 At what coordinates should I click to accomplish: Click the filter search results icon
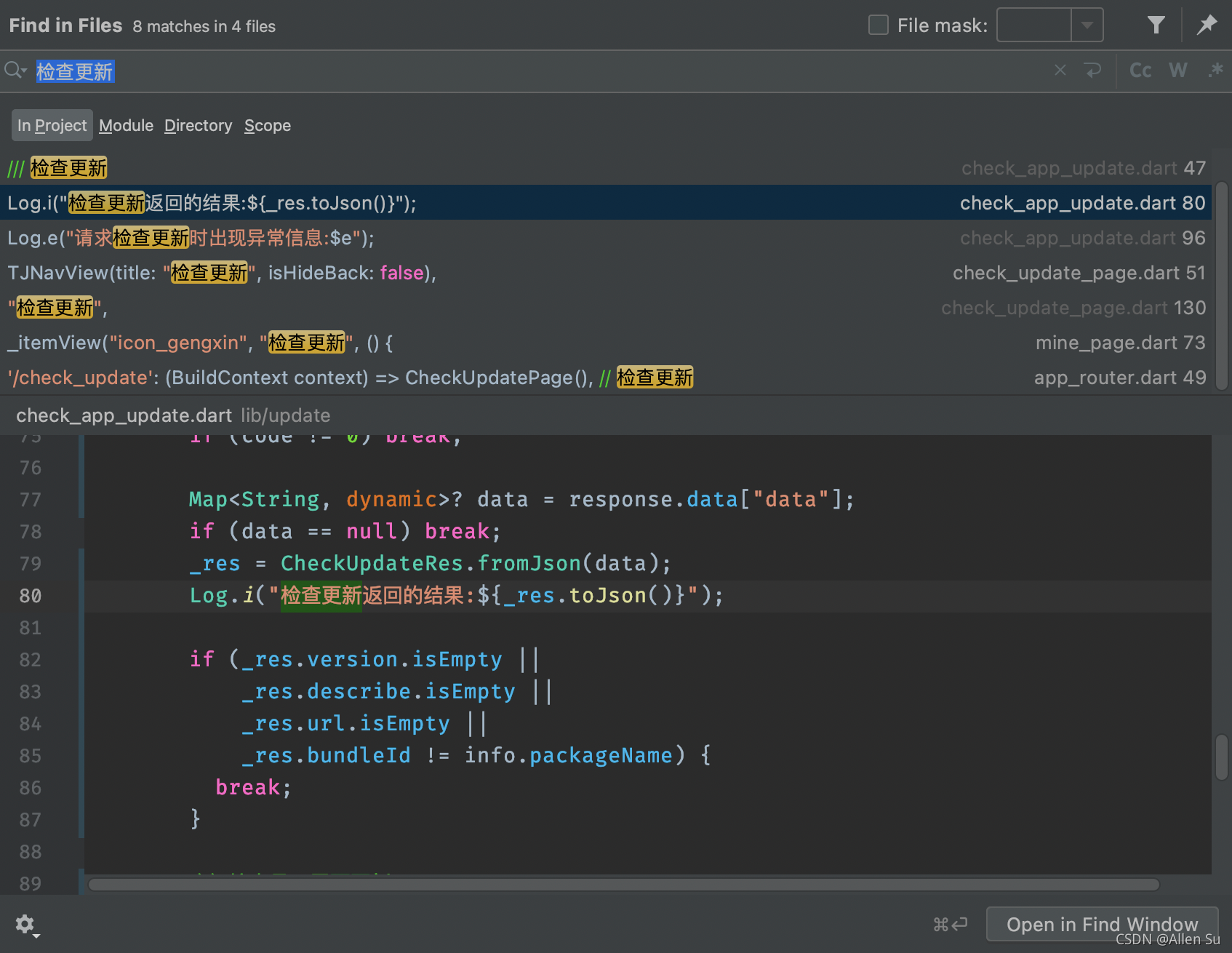coord(1156,25)
